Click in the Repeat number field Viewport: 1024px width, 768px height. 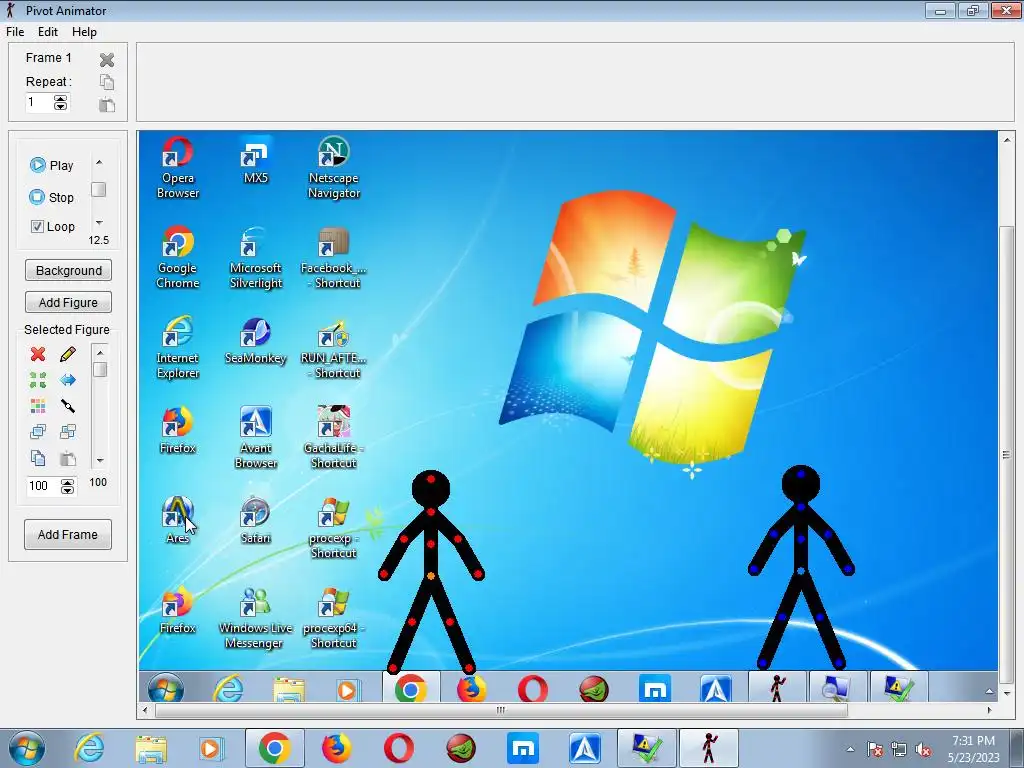point(39,103)
